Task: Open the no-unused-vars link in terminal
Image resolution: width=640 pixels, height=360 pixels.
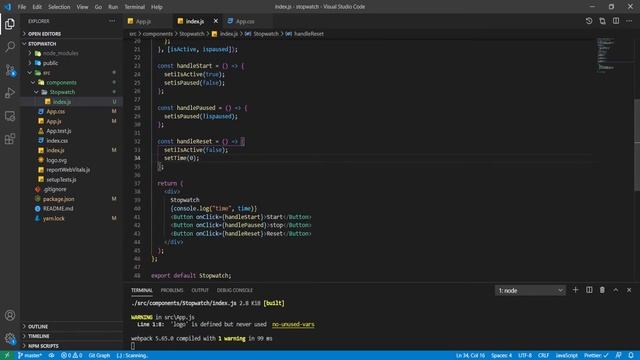Action: 293,324
